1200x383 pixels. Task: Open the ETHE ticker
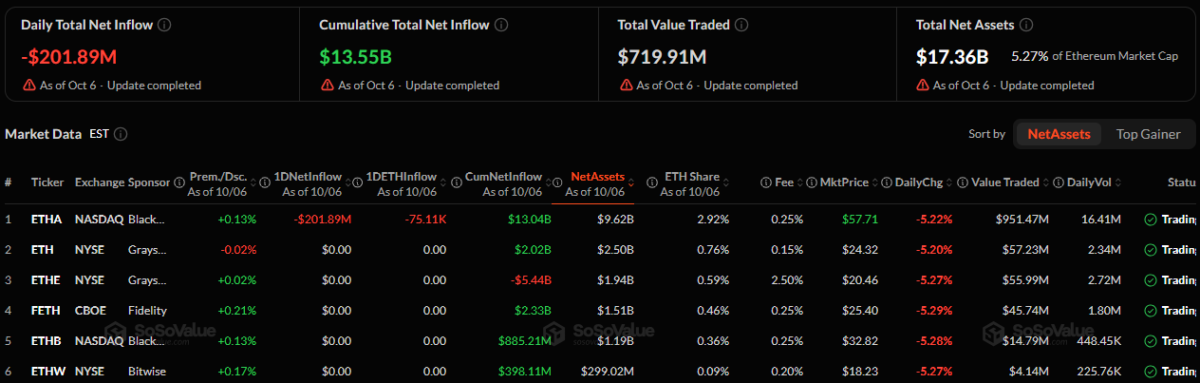pos(46,281)
